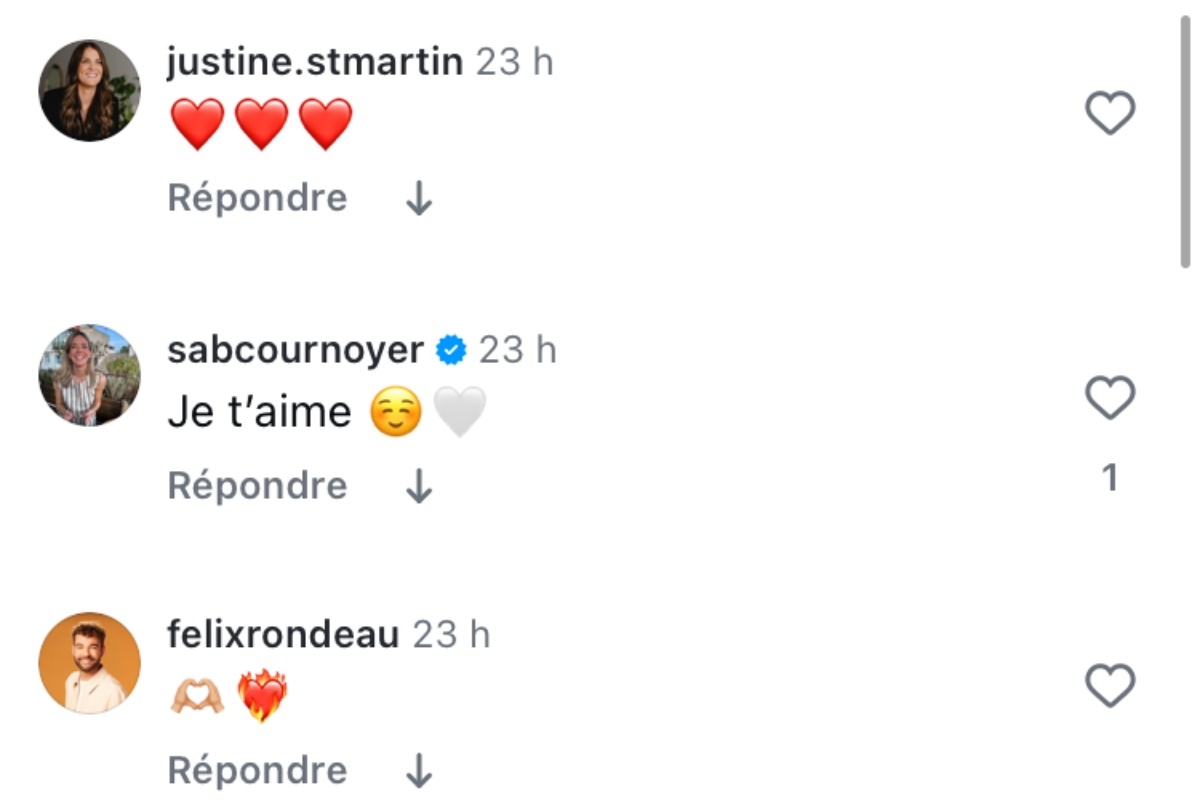Open sabcournoyer's profile picture
Viewport: 1200px width, 803px height.
89,375
